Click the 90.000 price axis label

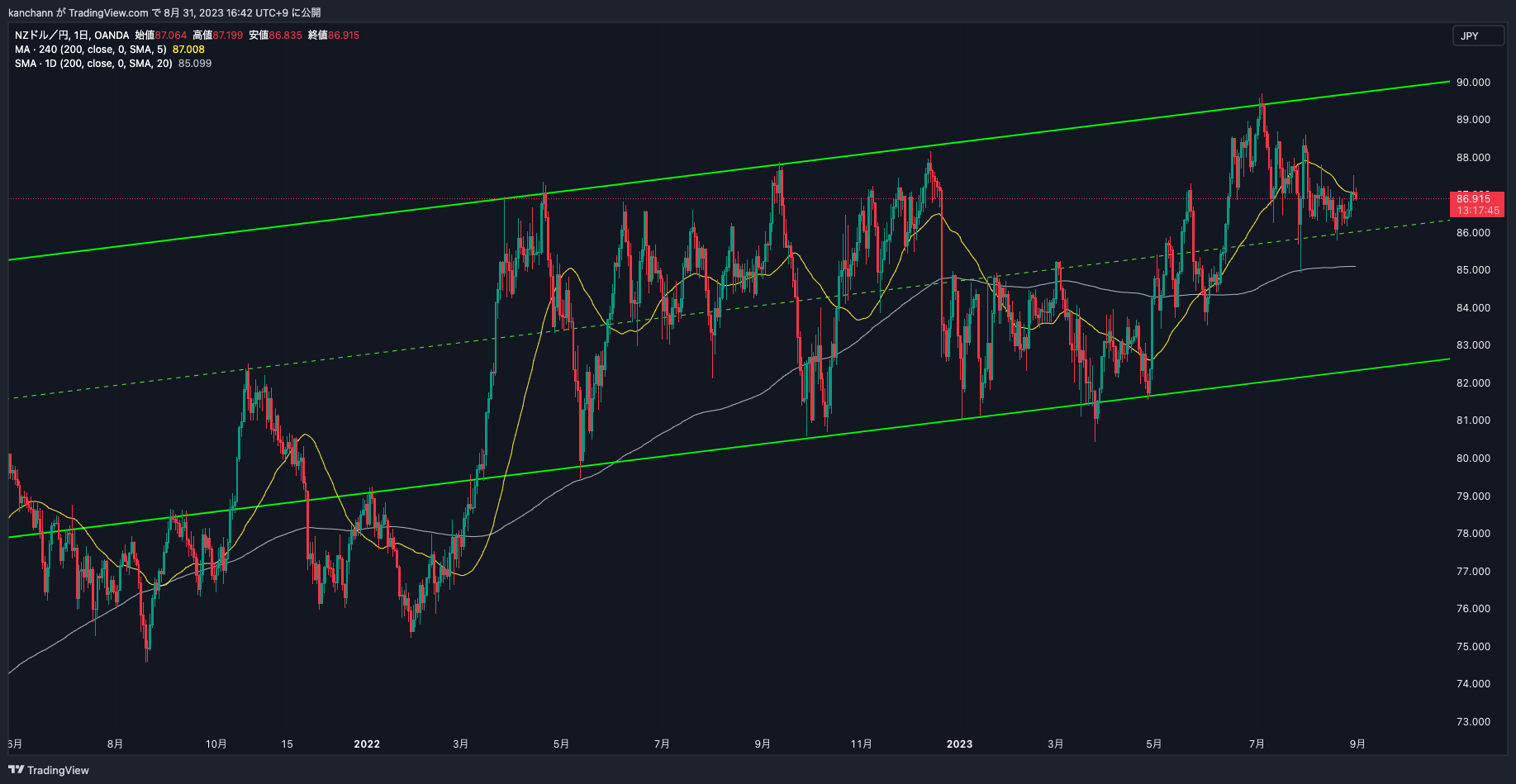(1473, 83)
